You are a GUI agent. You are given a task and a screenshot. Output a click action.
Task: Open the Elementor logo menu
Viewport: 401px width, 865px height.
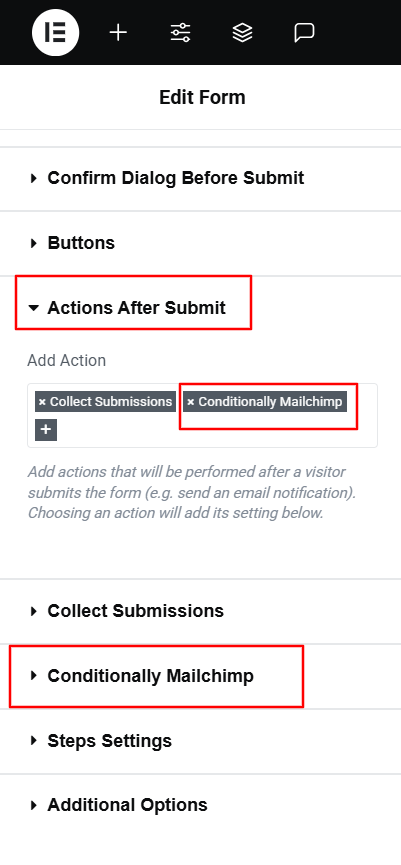coord(55,33)
